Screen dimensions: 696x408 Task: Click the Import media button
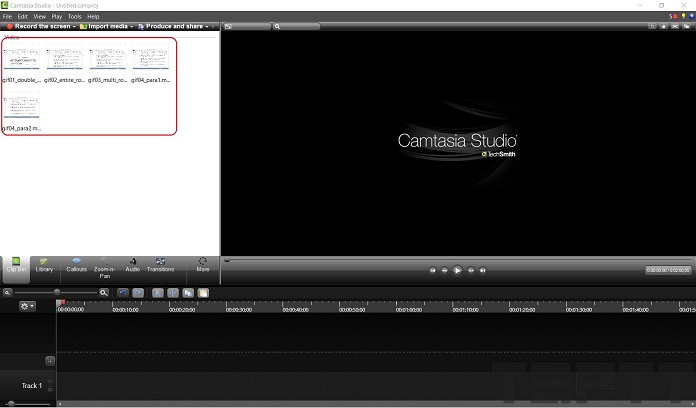pos(104,26)
